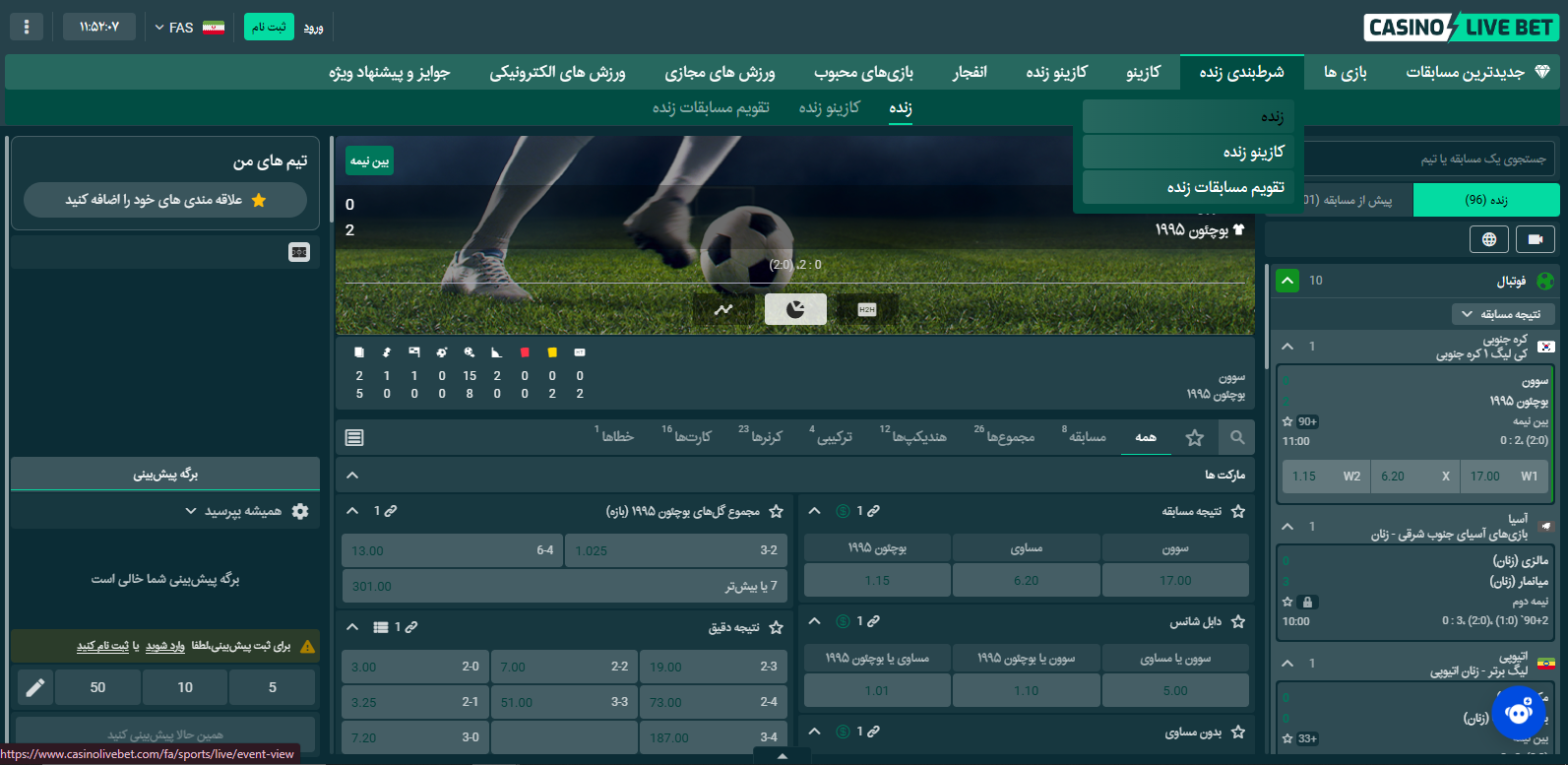Open the chat support bot bubble
The width and height of the screenshot is (1568, 765).
point(1519,712)
